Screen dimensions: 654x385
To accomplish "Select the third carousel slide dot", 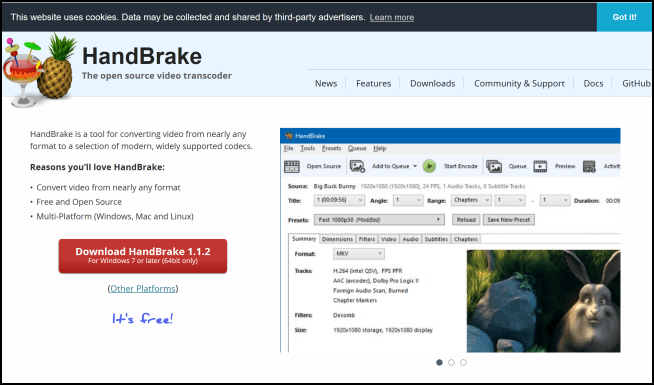I will pos(463,362).
